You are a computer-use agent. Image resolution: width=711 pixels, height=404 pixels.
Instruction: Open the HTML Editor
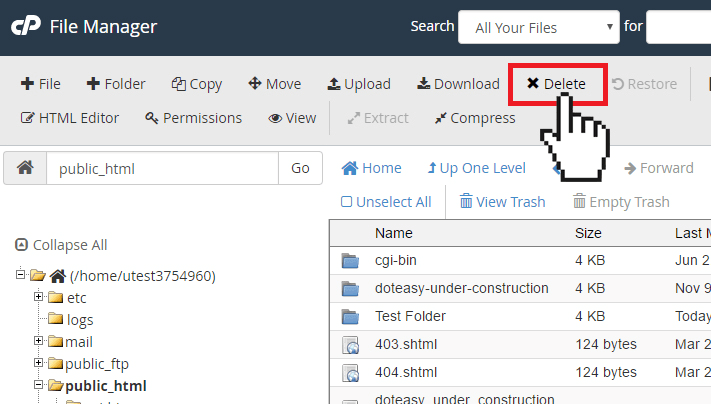pos(69,118)
